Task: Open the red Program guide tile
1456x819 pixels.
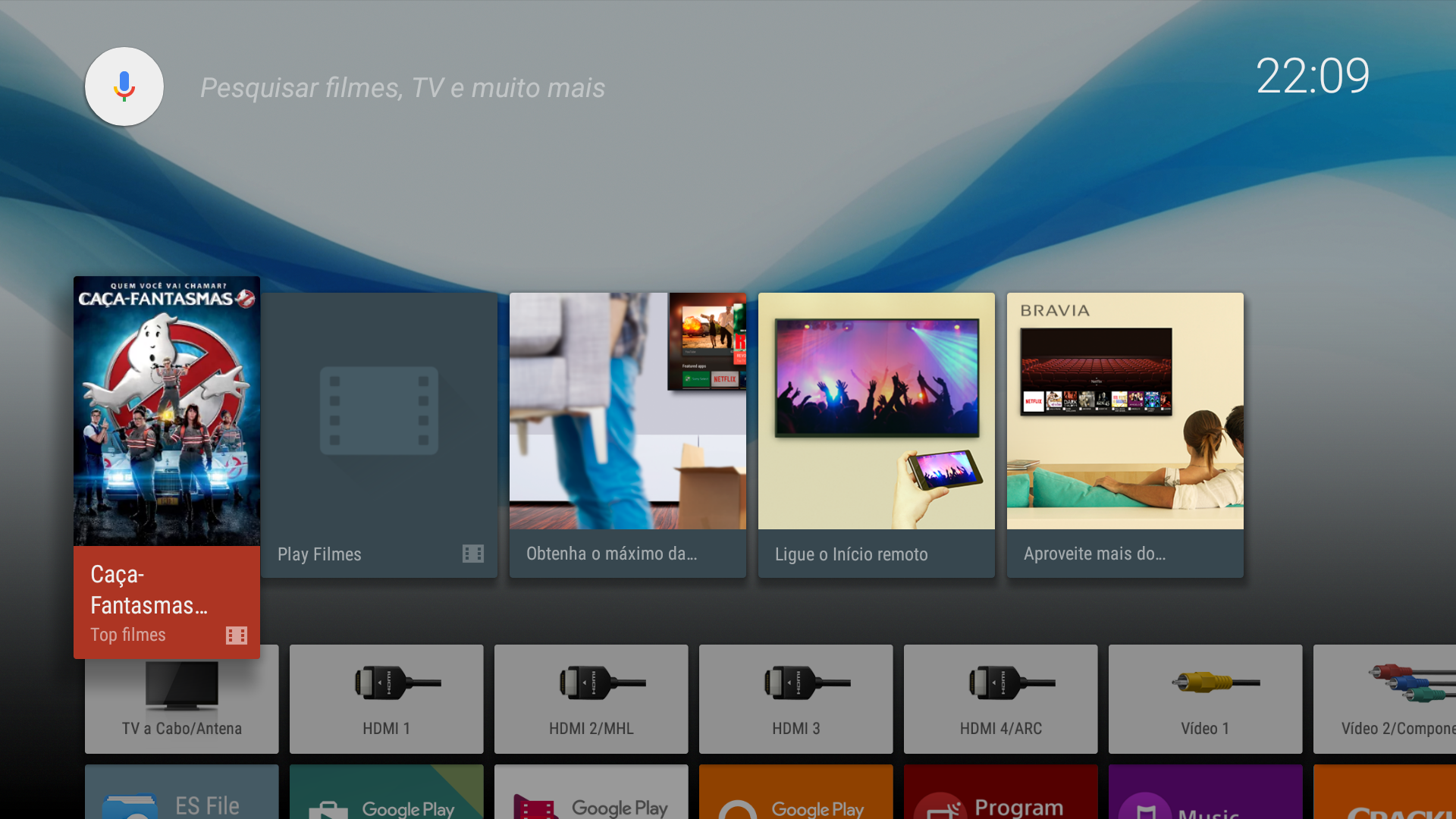Action: coord(1000,793)
